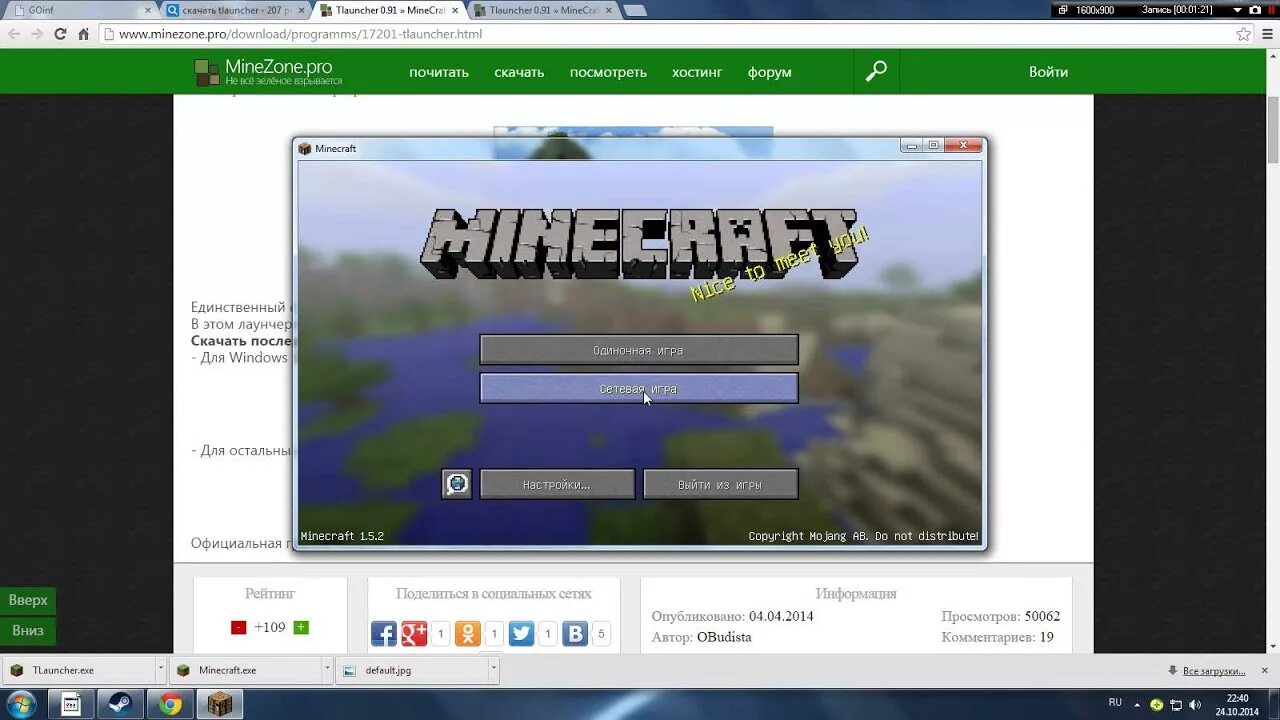Screen dimensions: 1280x720
Task: Close the Chrome downloads bar
Action: (1265, 670)
